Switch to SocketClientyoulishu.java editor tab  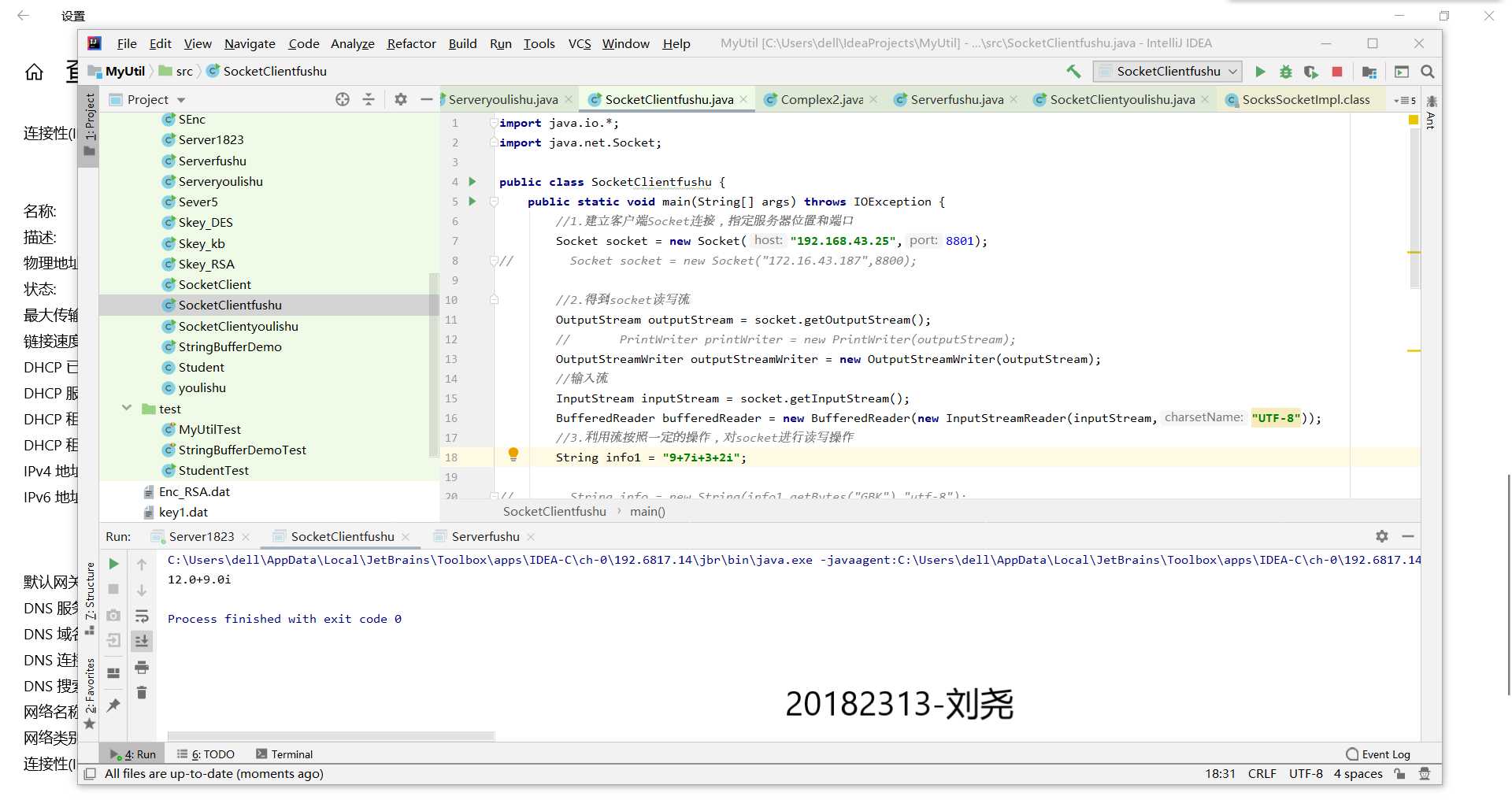1121,100
